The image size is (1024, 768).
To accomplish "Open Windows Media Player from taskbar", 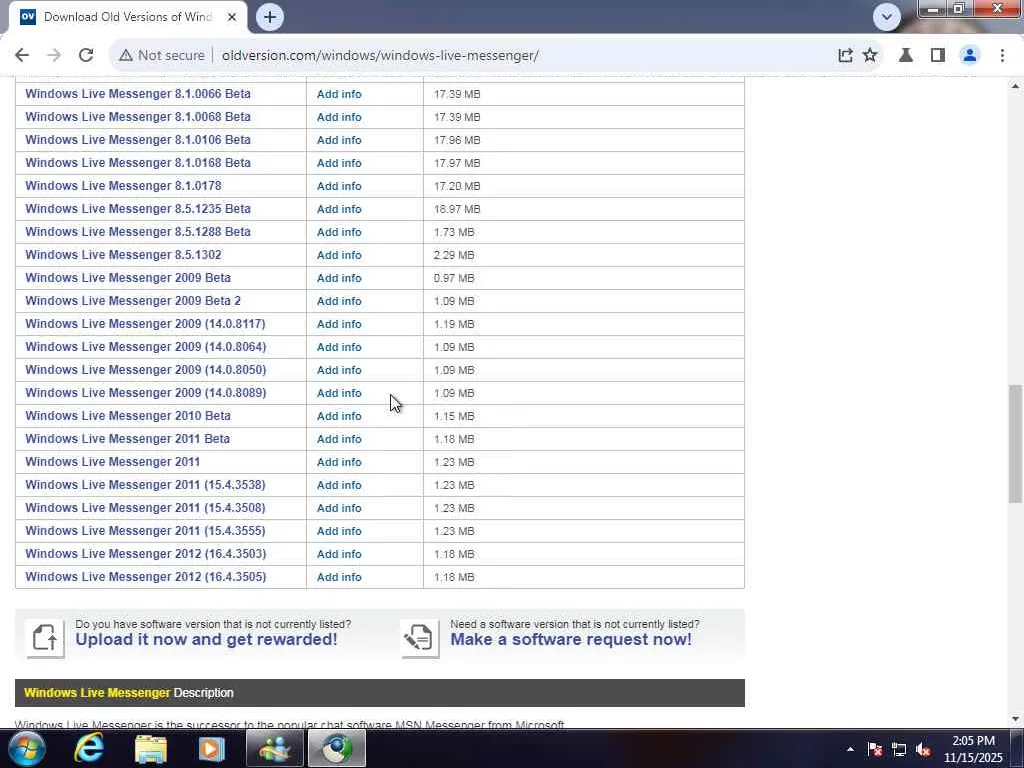I will [211, 748].
